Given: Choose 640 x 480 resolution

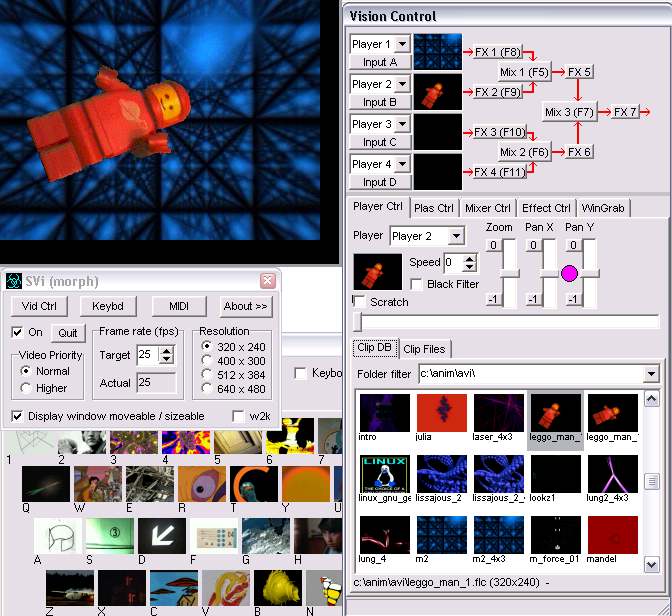Looking at the screenshot, I should pos(207,389).
